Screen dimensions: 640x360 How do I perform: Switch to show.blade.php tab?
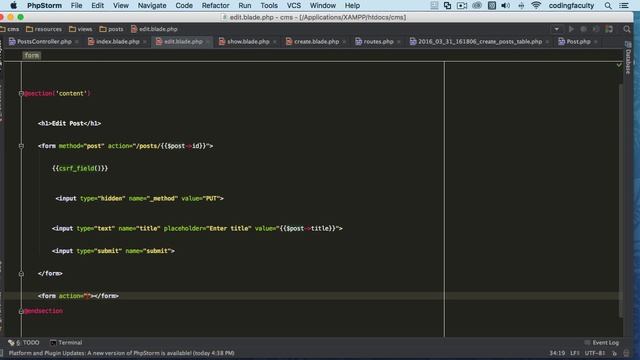coord(248,42)
